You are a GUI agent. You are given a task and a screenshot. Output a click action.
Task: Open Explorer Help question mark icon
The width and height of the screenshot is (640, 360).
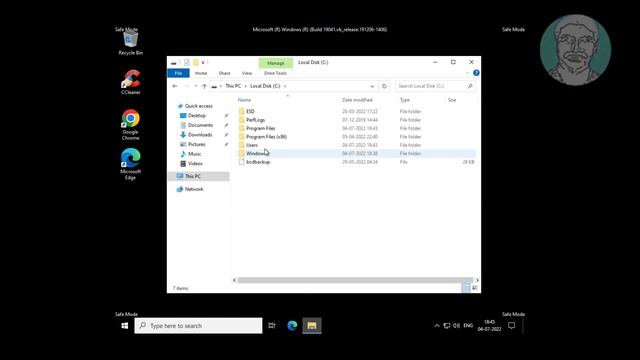pyautogui.click(x=476, y=73)
